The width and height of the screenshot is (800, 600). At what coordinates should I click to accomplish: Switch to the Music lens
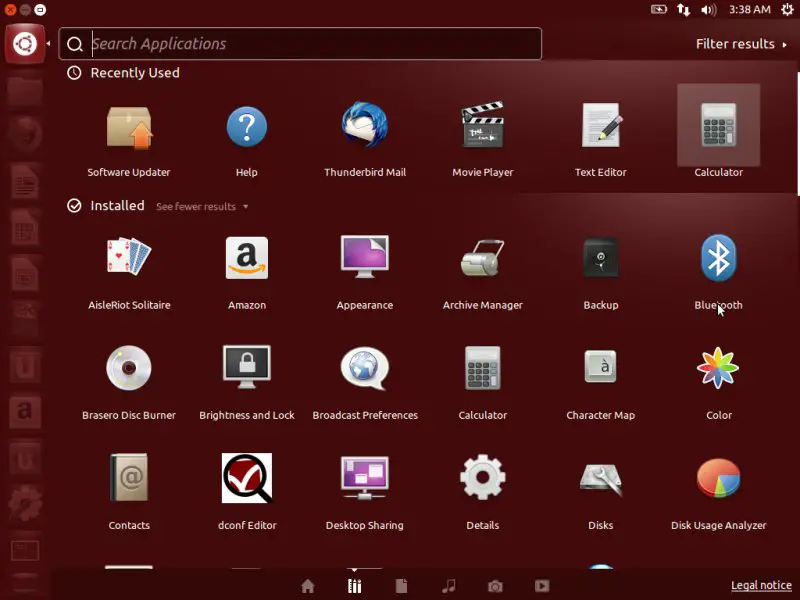click(448, 586)
